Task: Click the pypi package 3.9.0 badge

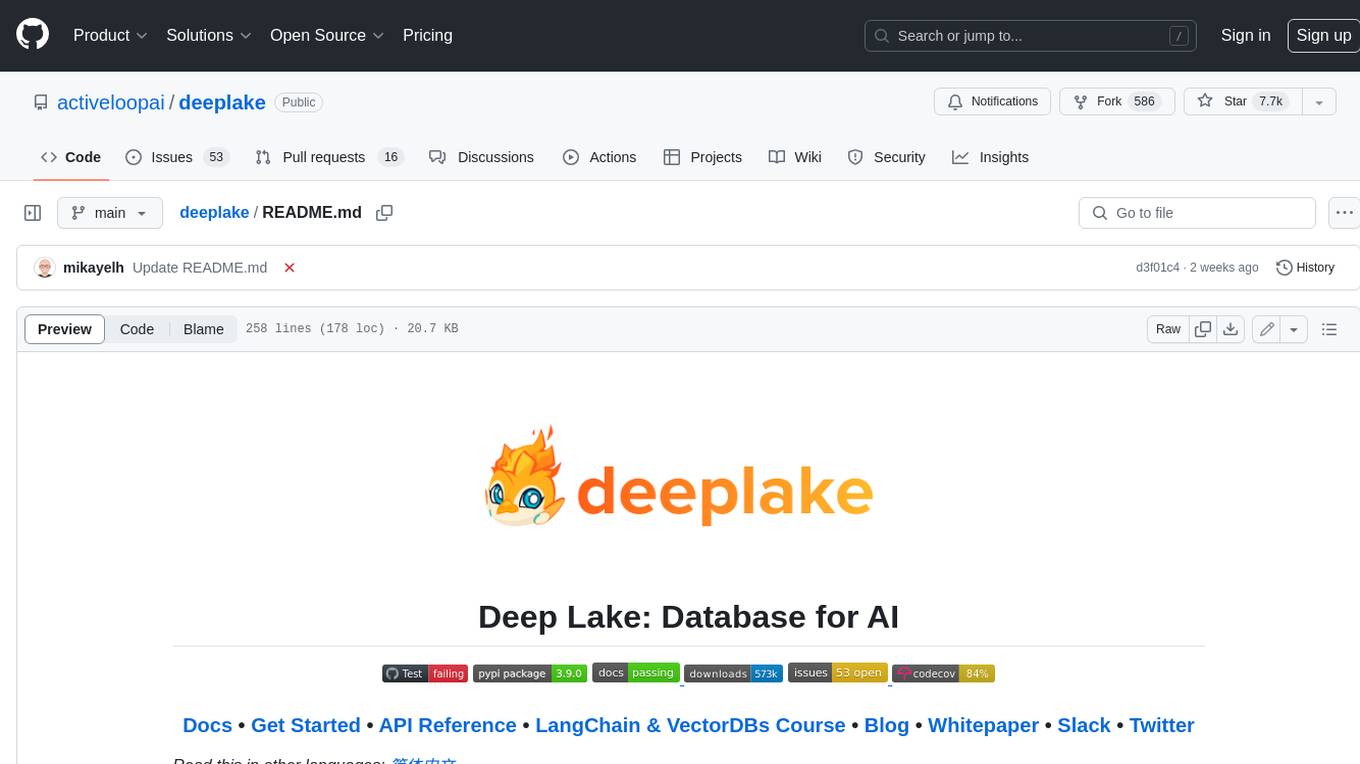Action: [529, 673]
